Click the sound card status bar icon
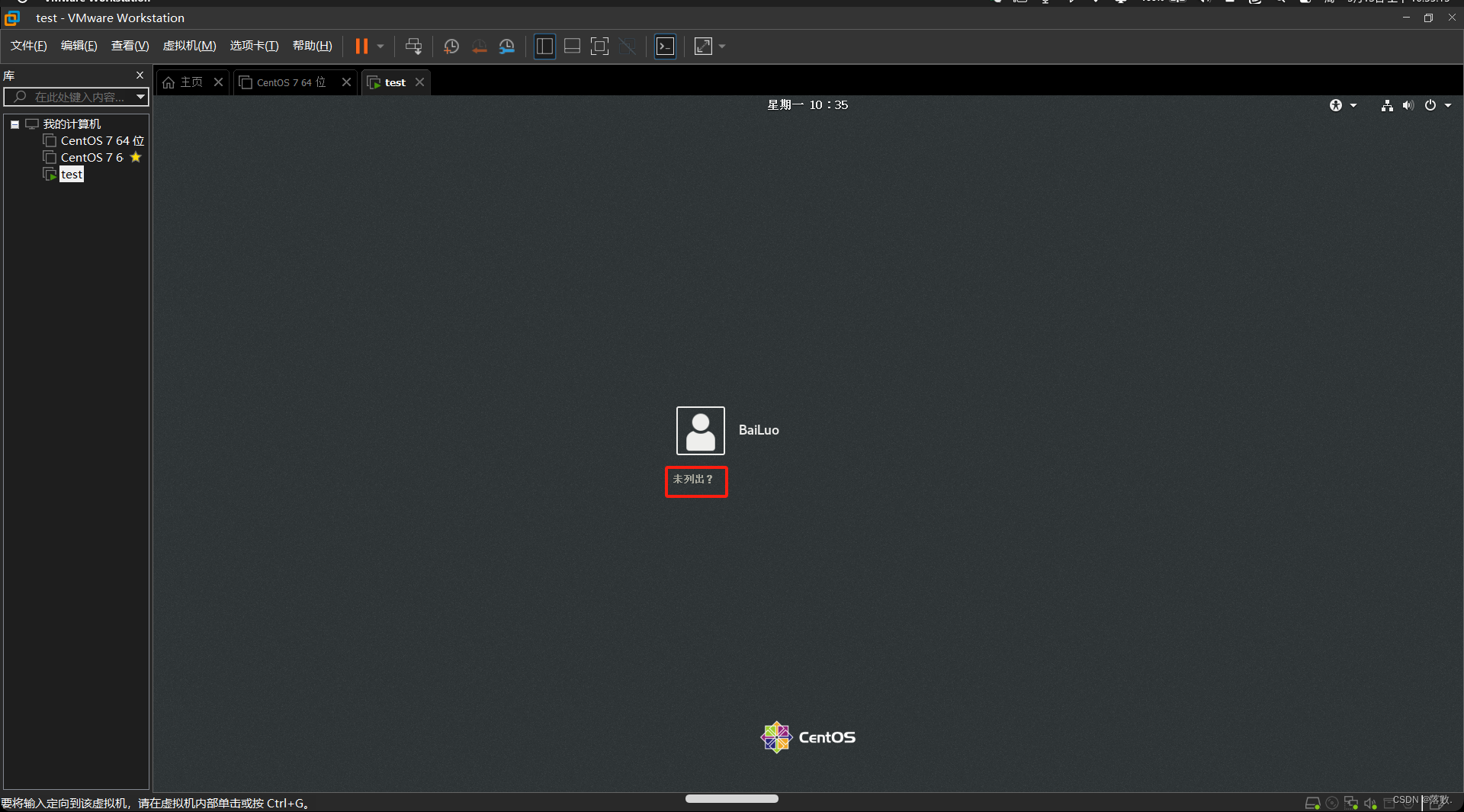The width and height of the screenshot is (1464, 812). [1370, 803]
